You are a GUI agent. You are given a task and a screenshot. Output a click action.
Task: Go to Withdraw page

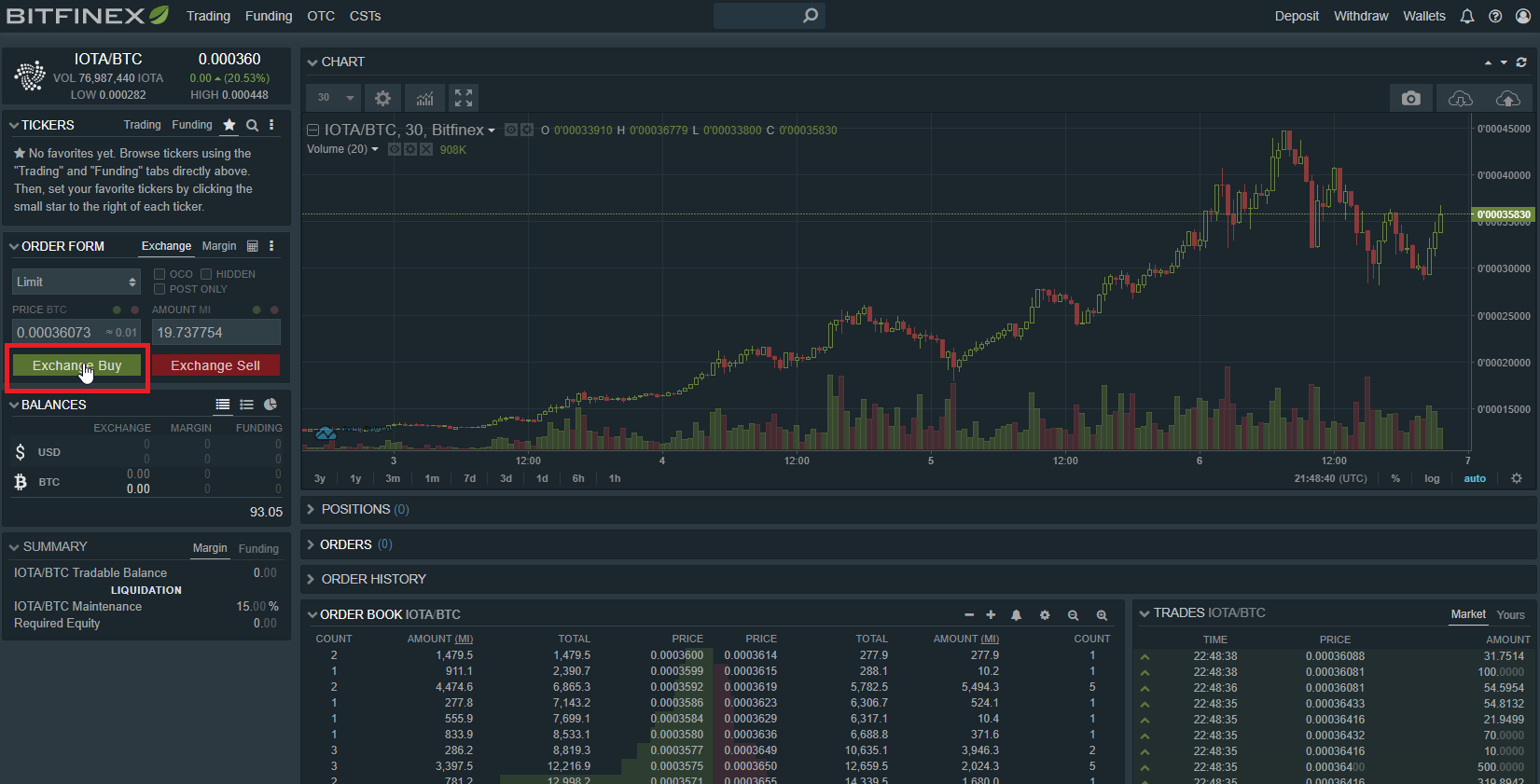1361,16
